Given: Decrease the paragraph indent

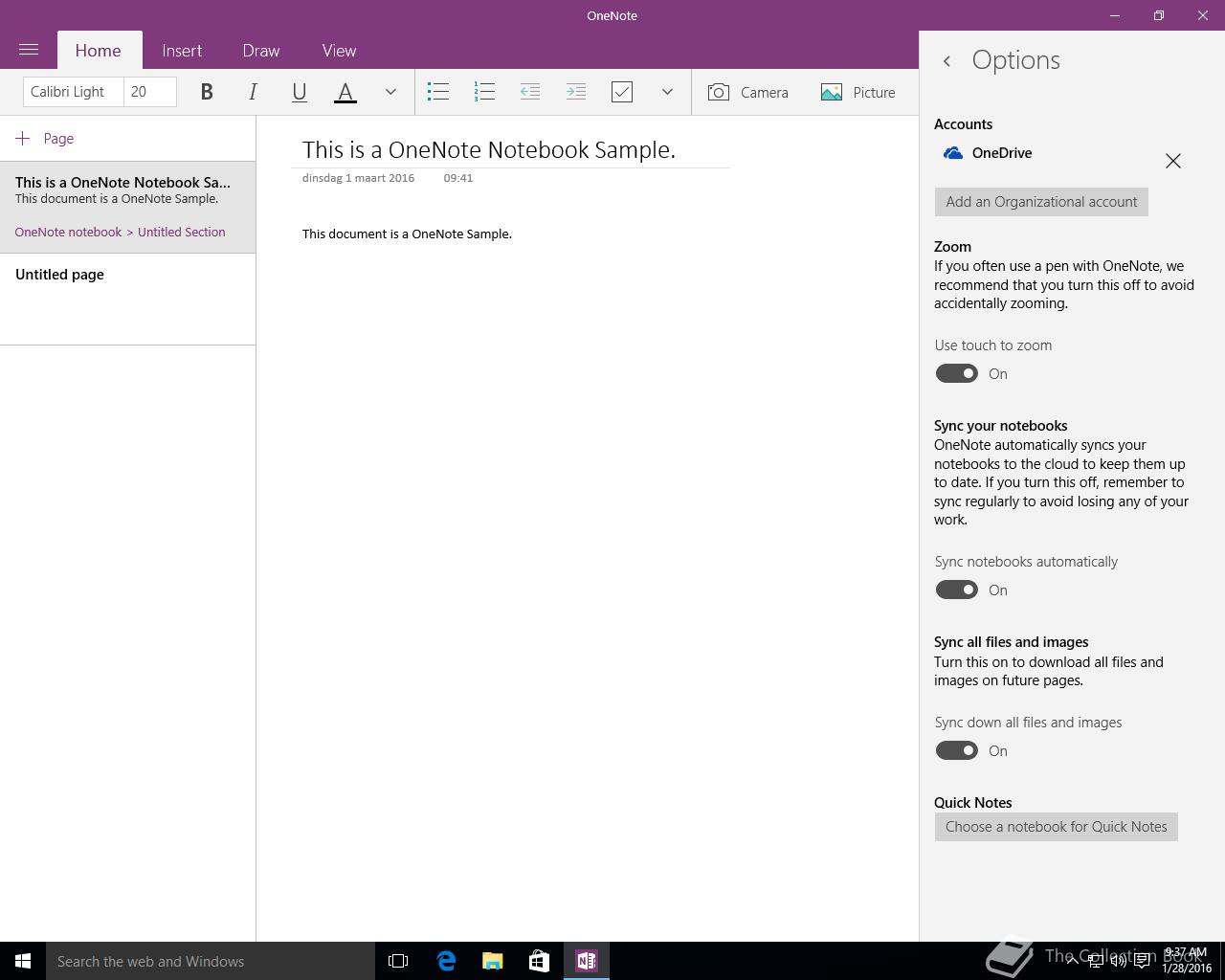Looking at the screenshot, I should click(530, 92).
